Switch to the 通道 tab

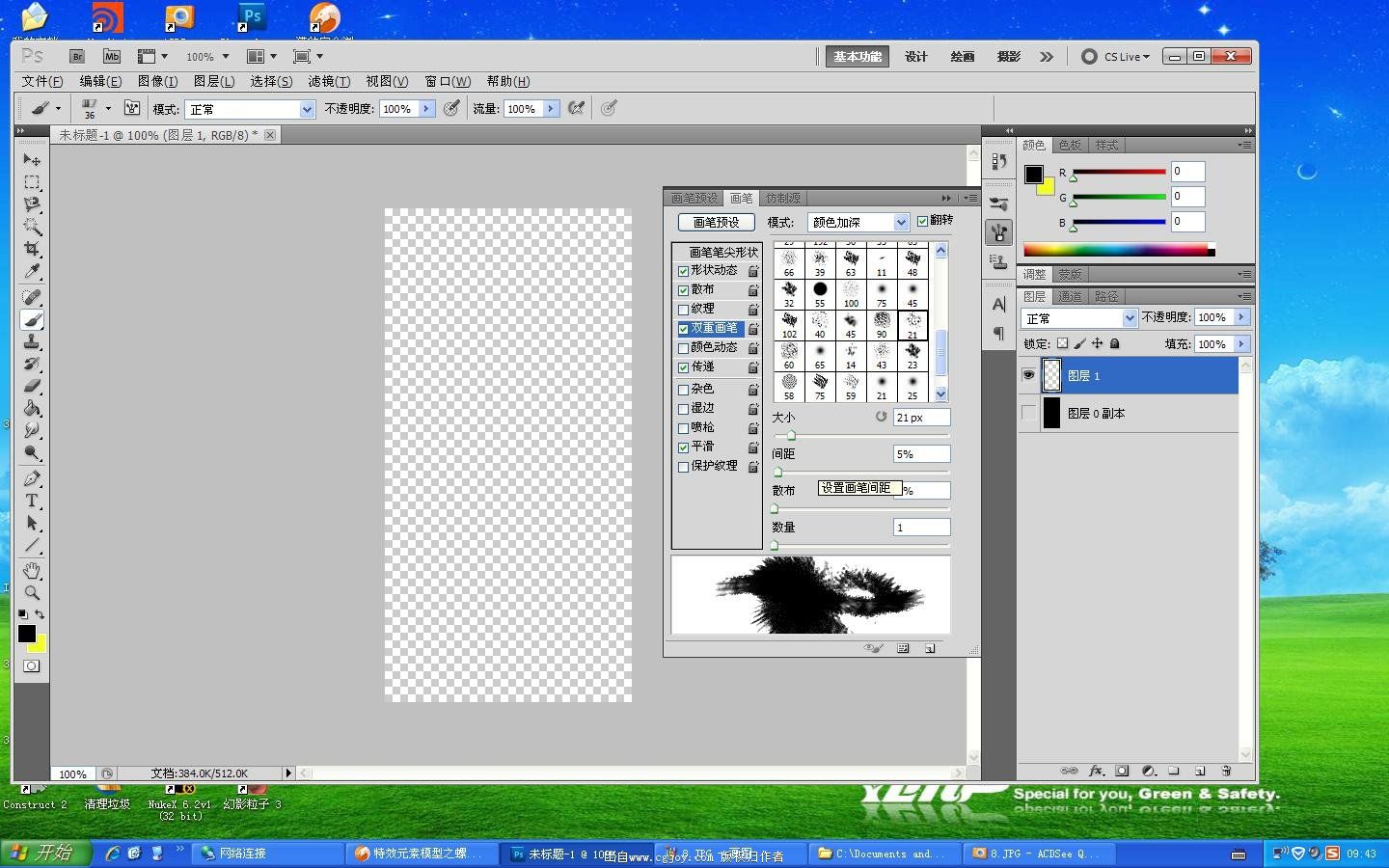[1070, 296]
